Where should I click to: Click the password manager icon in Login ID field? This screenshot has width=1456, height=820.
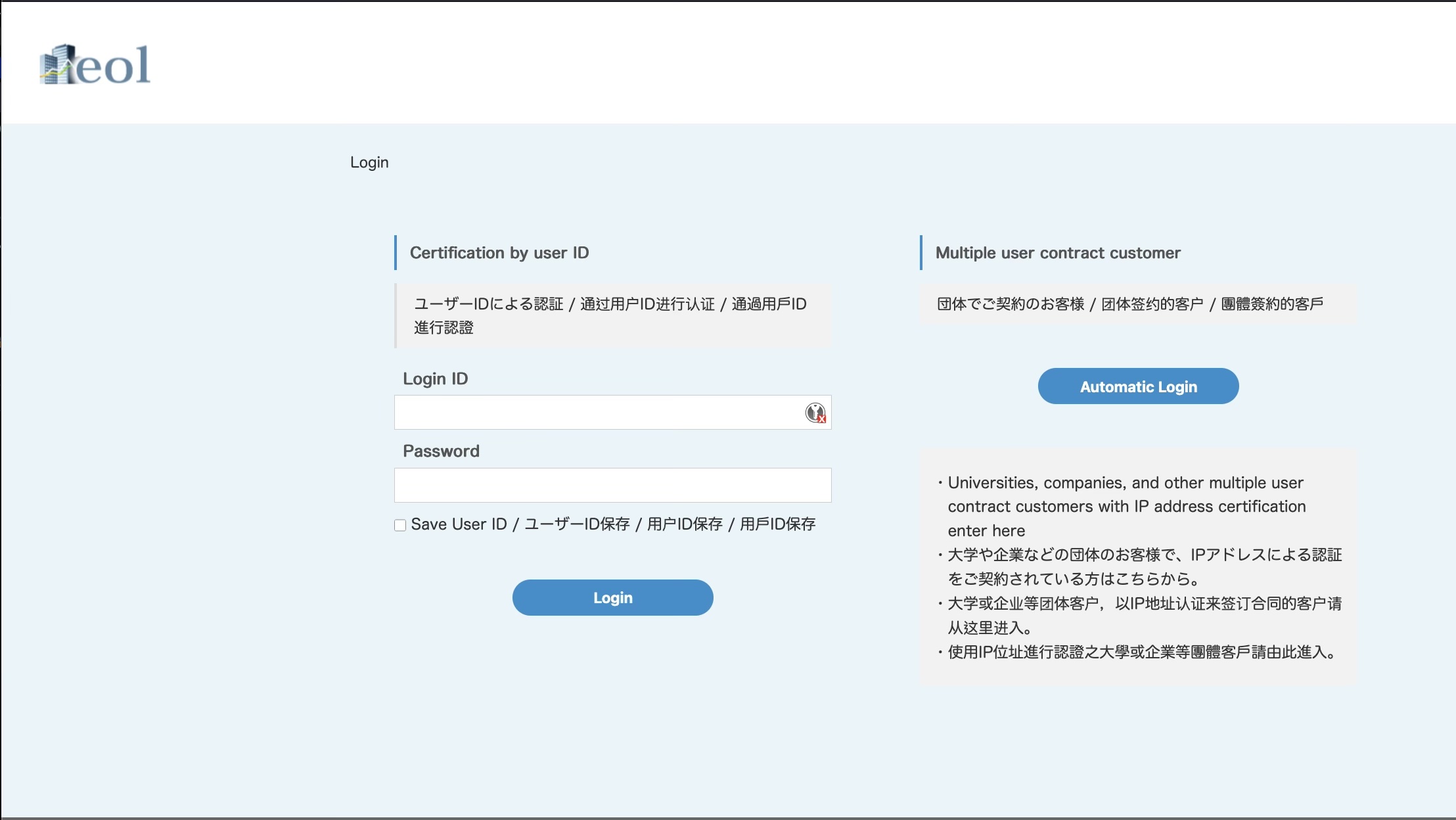point(815,413)
